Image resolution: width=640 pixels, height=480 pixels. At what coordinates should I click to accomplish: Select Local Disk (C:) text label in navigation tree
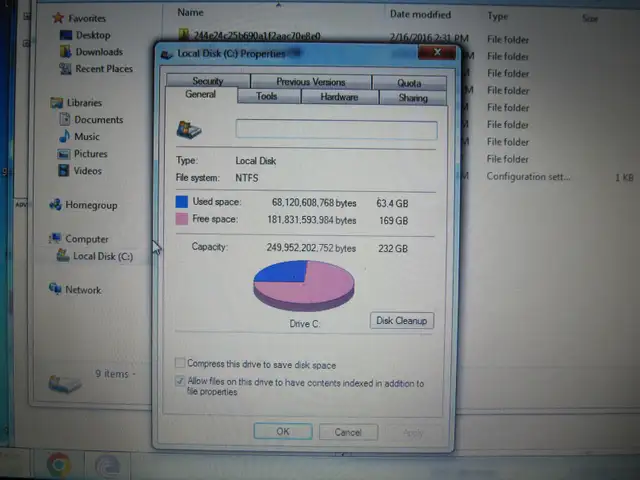(103, 256)
